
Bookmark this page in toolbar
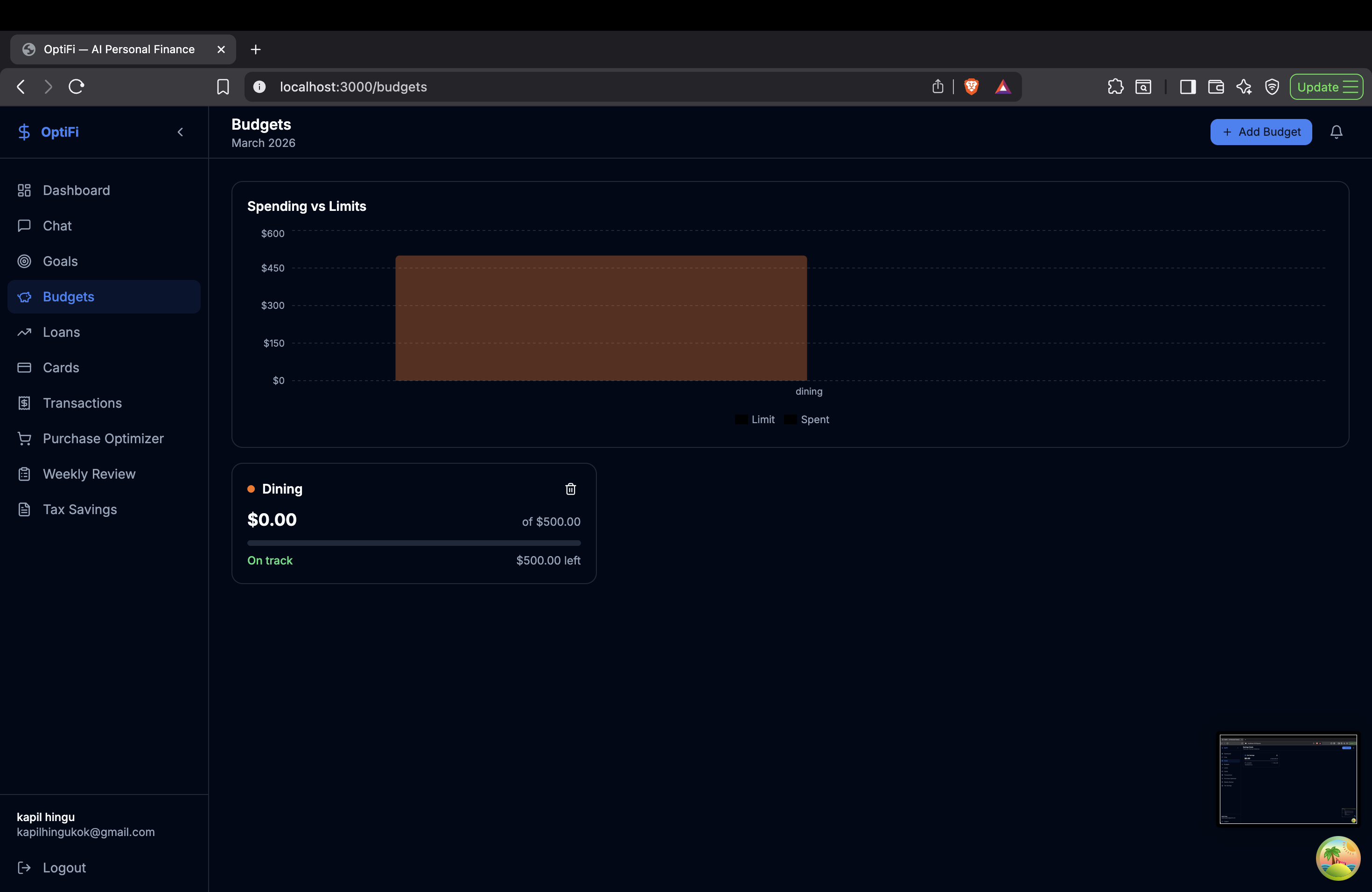pyautogui.click(x=223, y=86)
